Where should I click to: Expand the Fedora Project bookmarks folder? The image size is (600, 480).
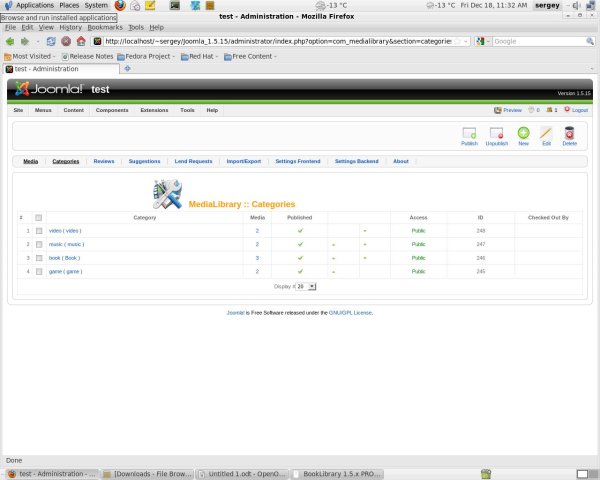tap(146, 56)
